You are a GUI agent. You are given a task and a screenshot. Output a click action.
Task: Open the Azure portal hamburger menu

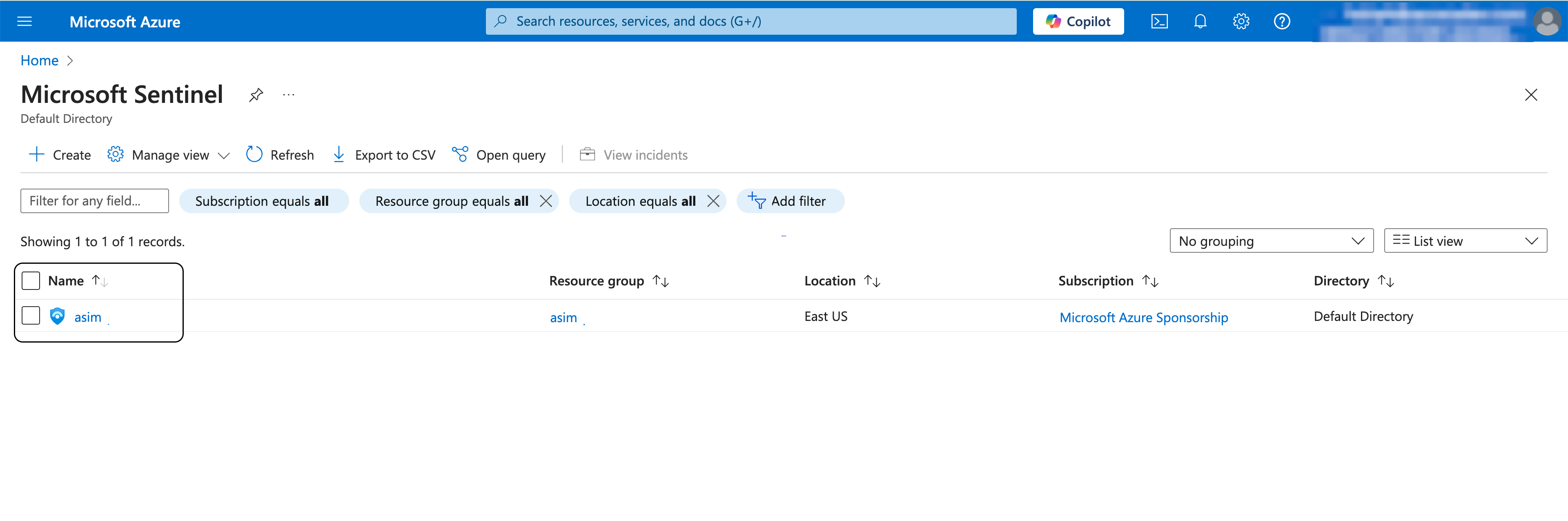pos(24,22)
